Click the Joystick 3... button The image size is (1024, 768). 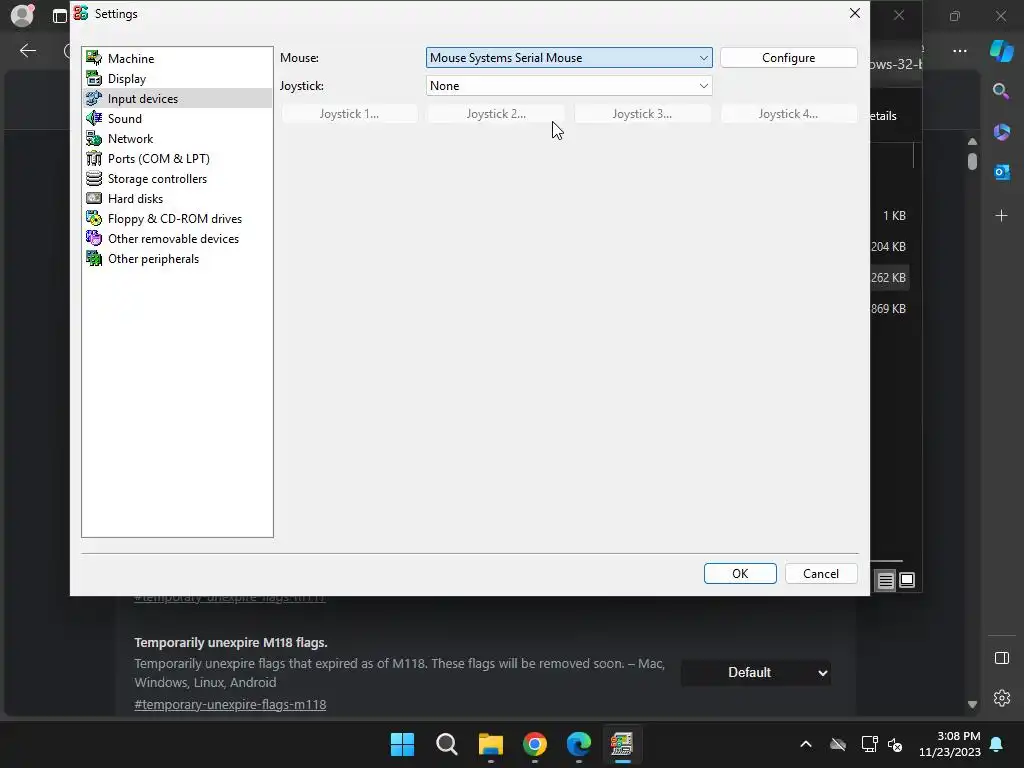[642, 114]
